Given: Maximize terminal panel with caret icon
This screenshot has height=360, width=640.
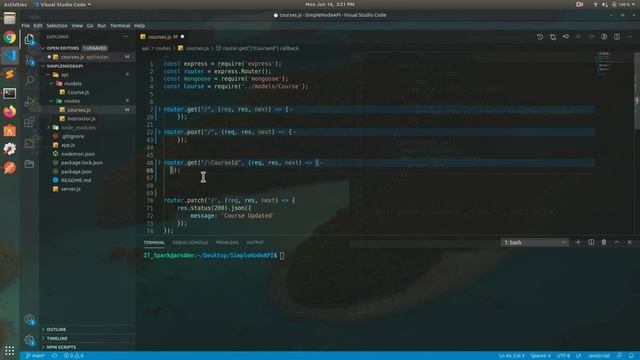Looking at the screenshot, I should [617, 242].
